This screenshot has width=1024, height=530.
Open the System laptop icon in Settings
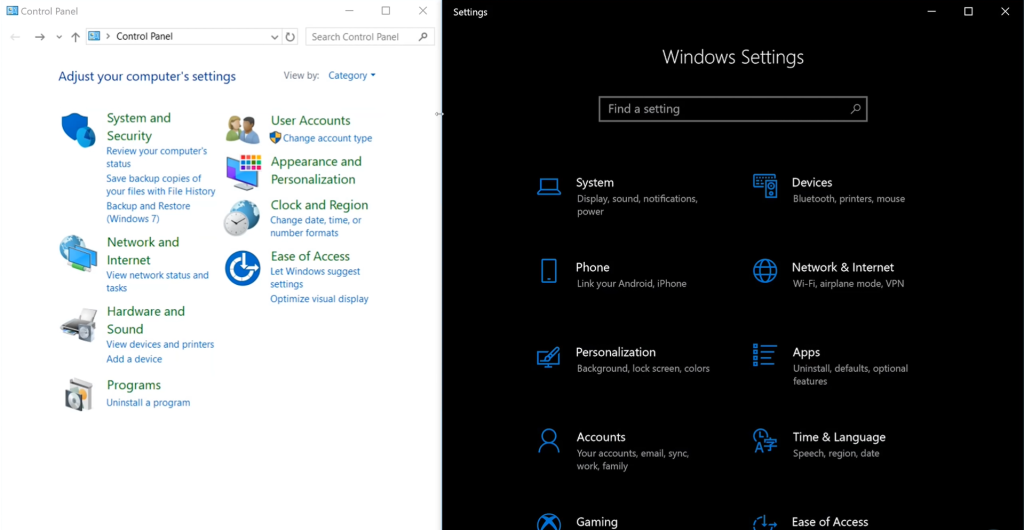click(x=549, y=187)
